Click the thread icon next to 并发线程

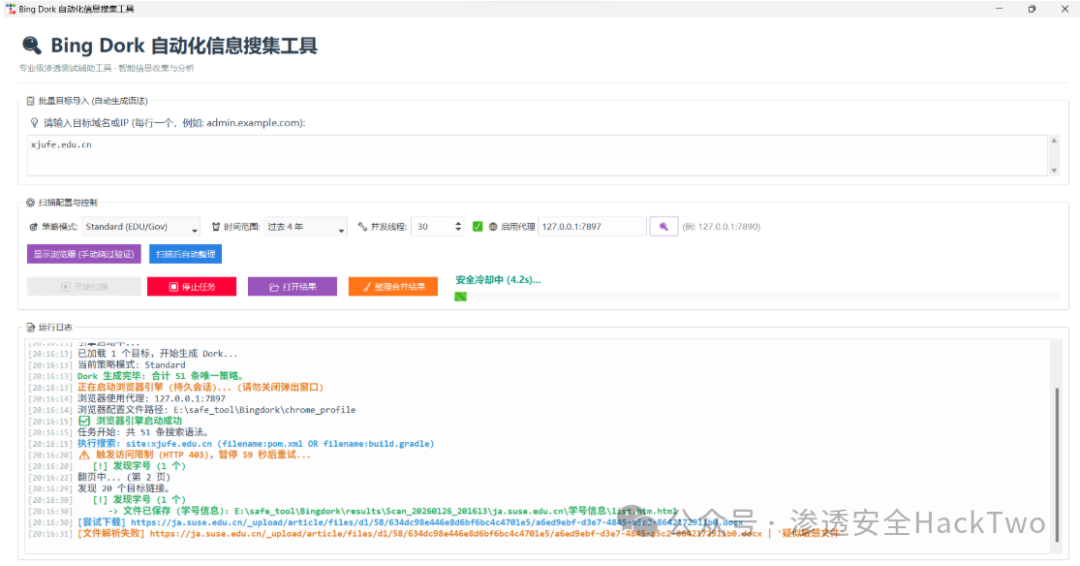[362, 227]
